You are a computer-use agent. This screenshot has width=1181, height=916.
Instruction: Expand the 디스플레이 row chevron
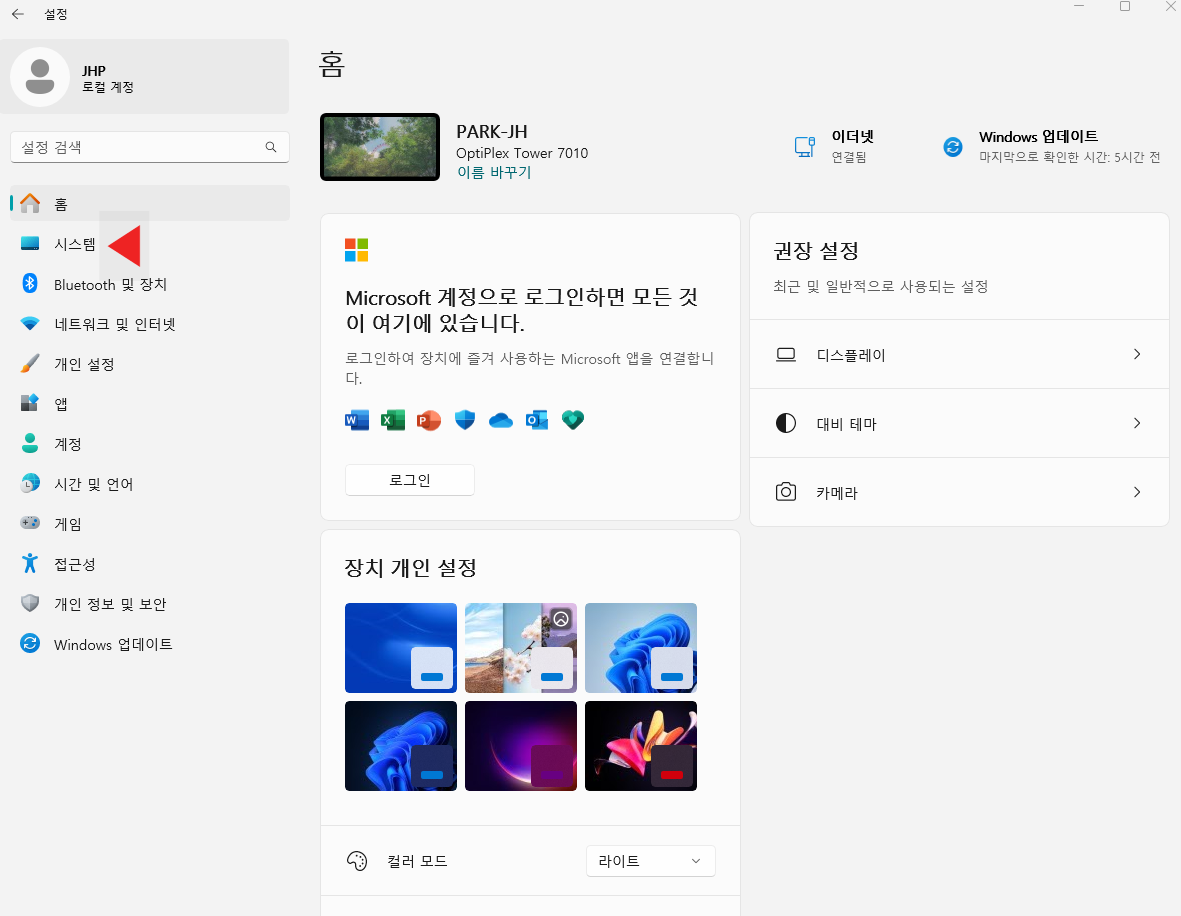(1137, 354)
